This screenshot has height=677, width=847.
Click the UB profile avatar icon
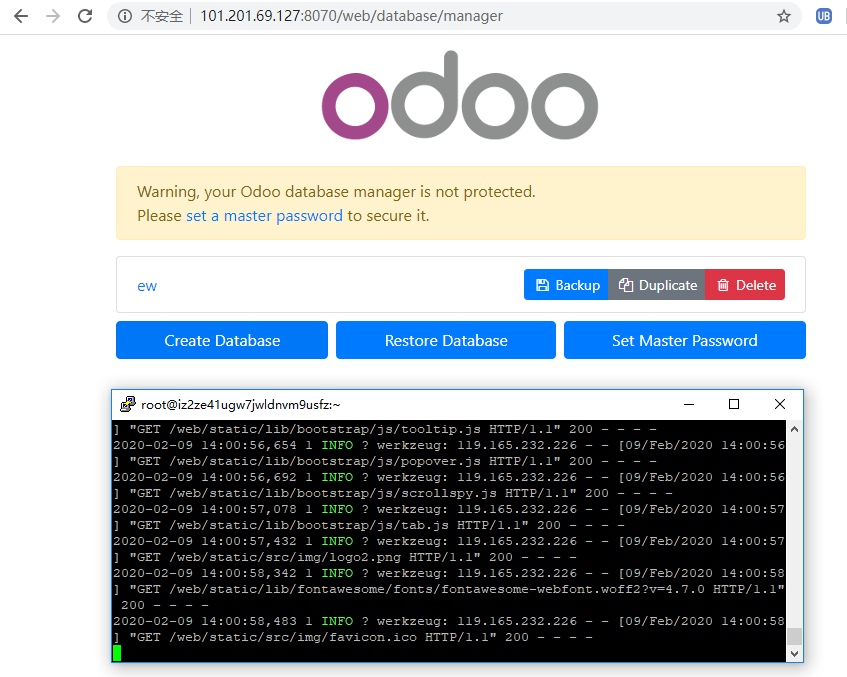click(823, 16)
